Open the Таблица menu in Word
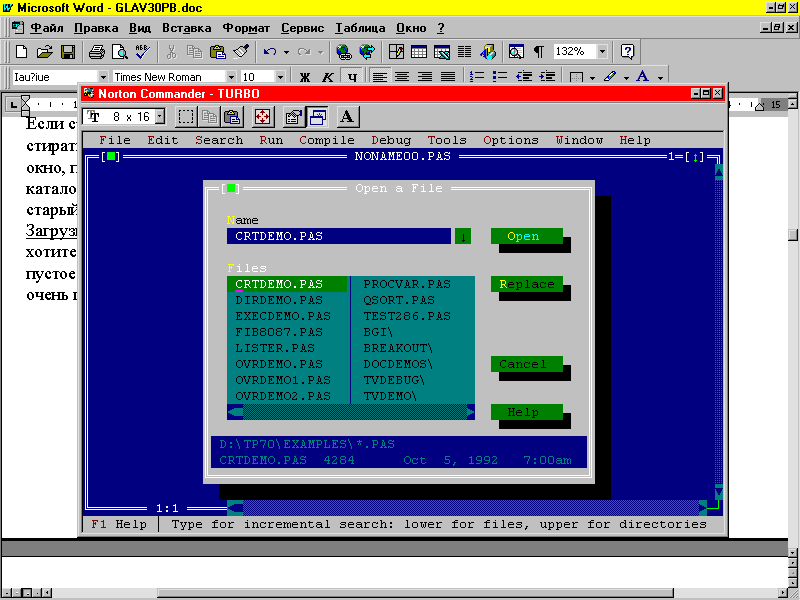The width and height of the screenshot is (800, 600). click(x=360, y=28)
